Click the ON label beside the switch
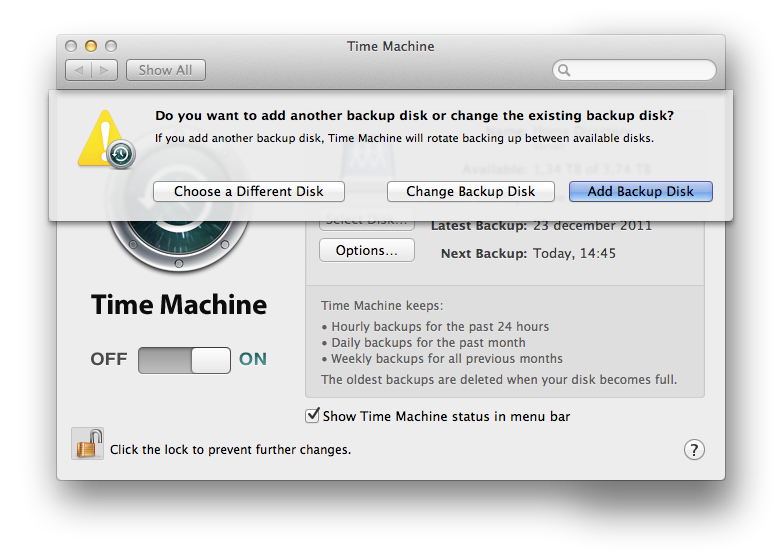The height and width of the screenshot is (559, 782). pyautogui.click(x=252, y=359)
